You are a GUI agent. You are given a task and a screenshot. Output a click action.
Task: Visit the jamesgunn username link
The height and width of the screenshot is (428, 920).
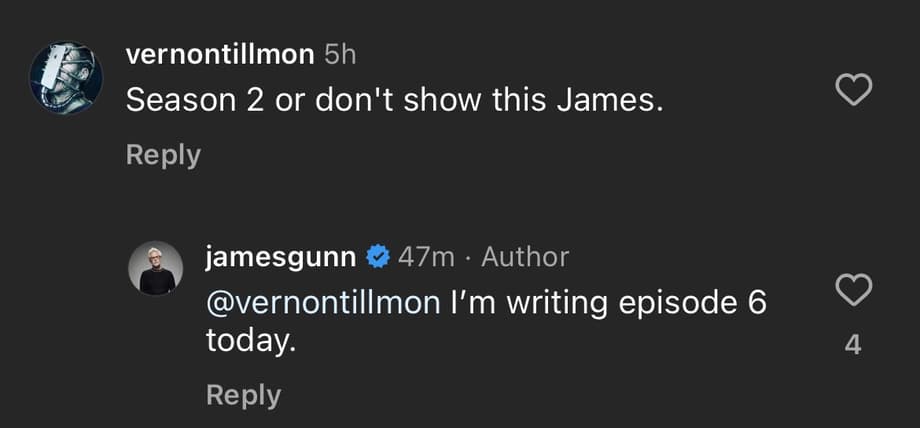coord(280,257)
